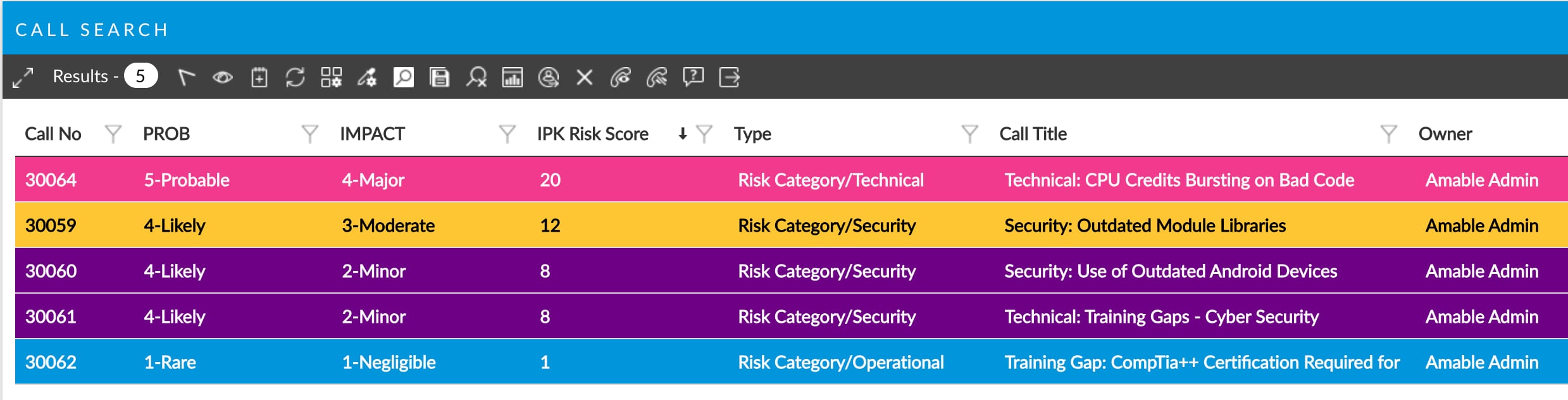
Task: Click the 4-Major impact cell
Action: [x=373, y=180]
